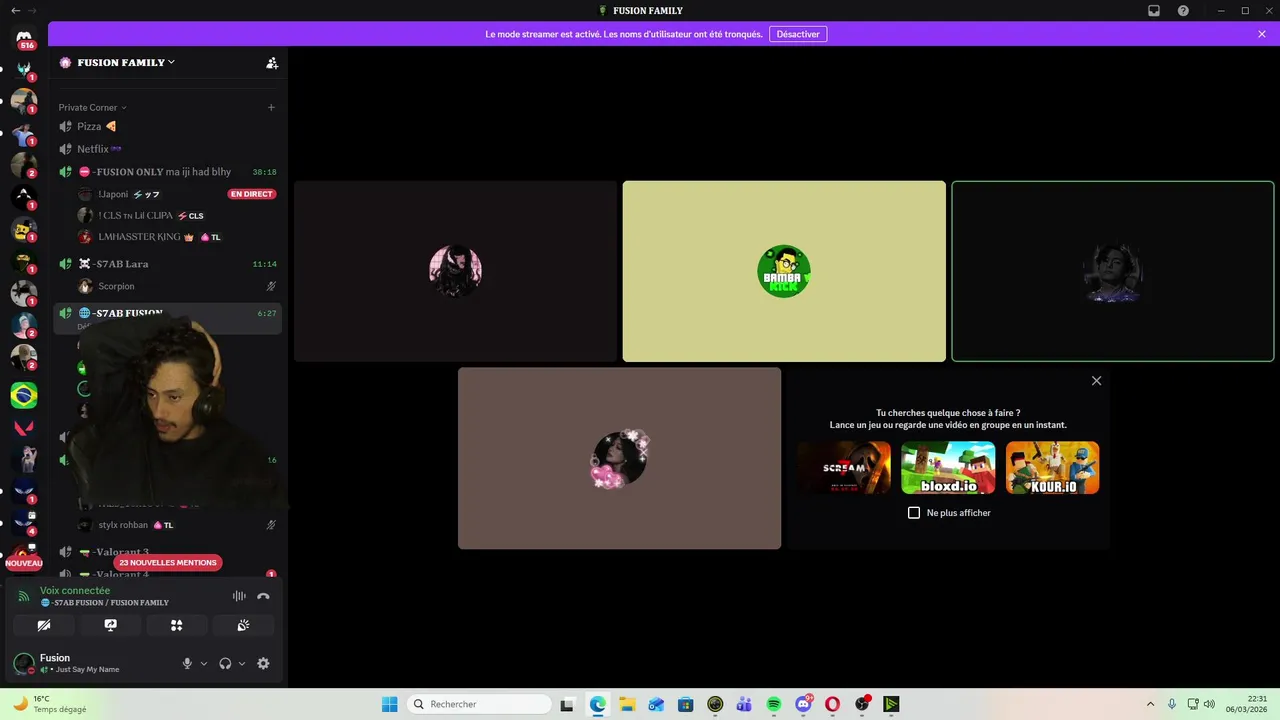Click Désactiver streamer mode button

click(x=798, y=34)
